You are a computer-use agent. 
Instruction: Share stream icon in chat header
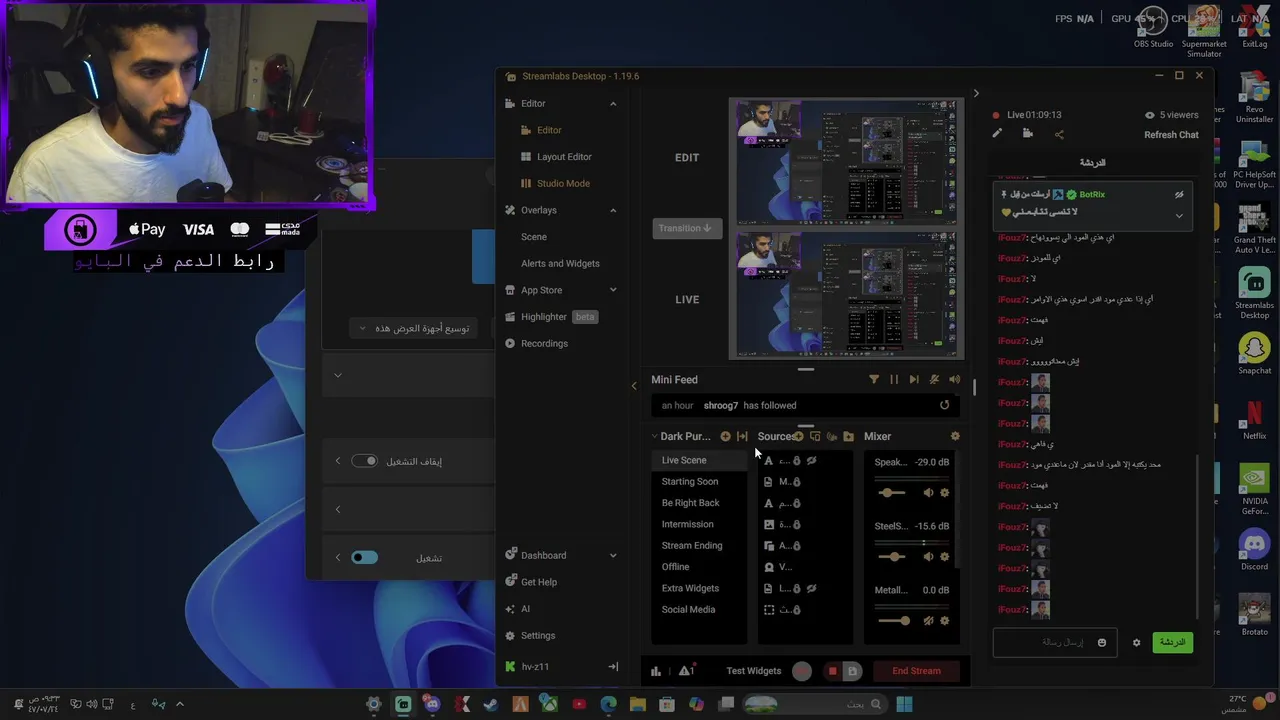1059,134
